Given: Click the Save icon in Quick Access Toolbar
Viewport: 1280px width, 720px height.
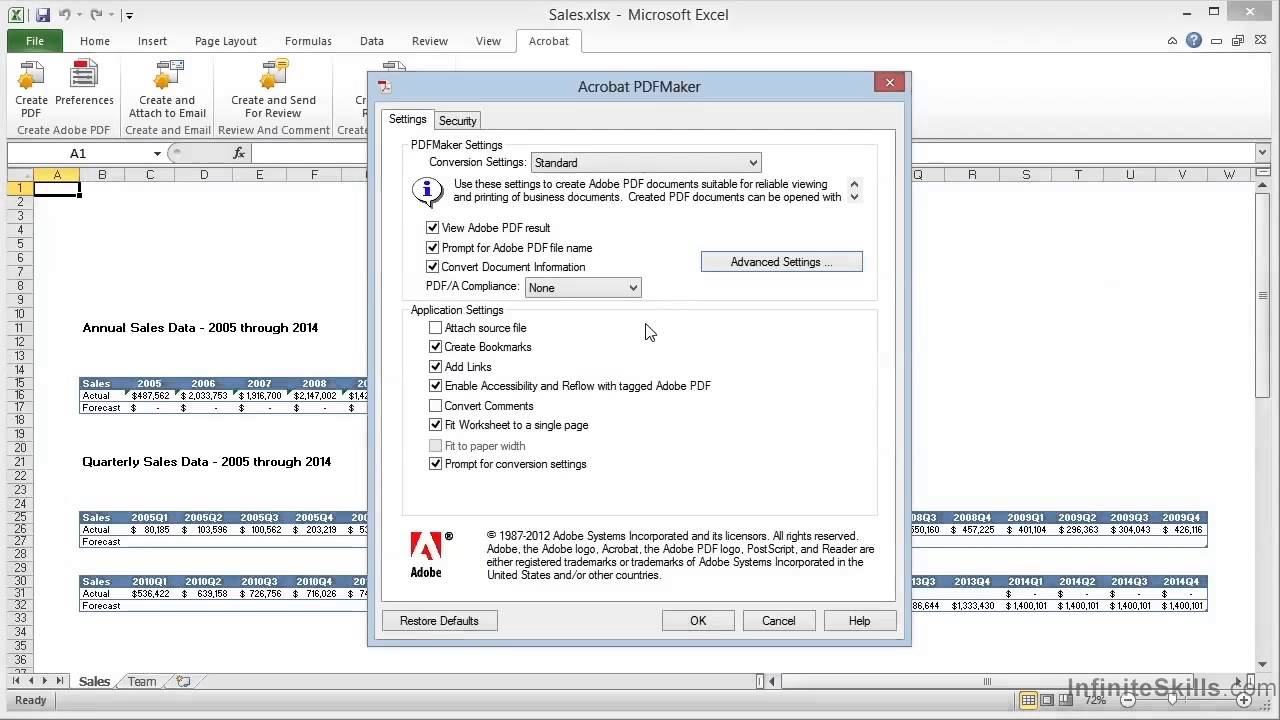Looking at the screenshot, I should point(42,15).
